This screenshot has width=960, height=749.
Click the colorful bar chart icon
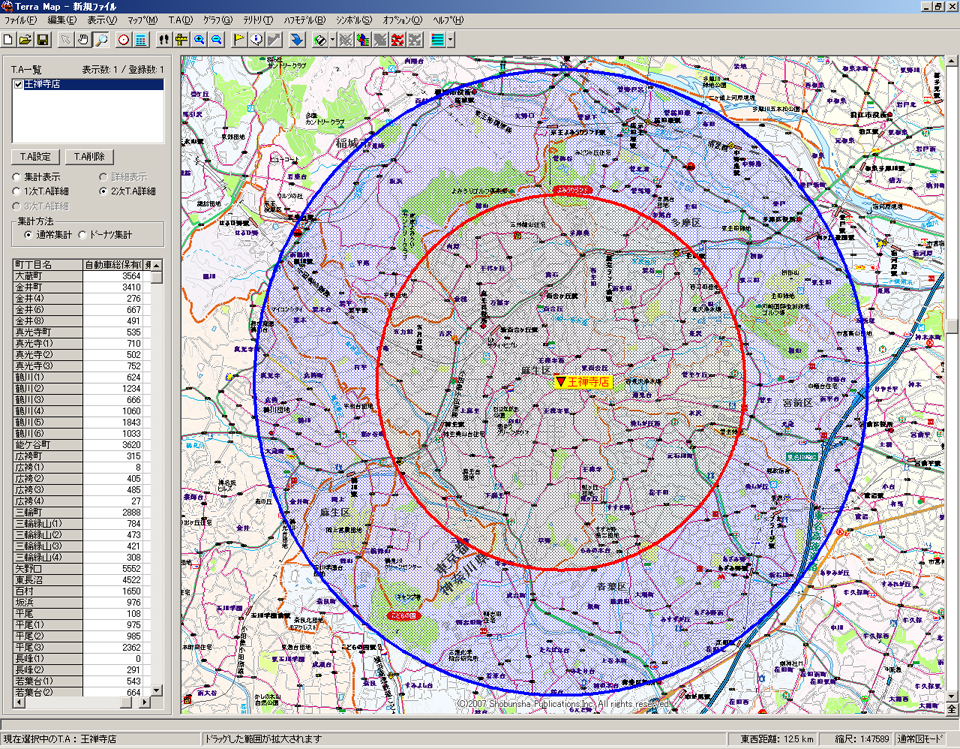[x=363, y=40]
